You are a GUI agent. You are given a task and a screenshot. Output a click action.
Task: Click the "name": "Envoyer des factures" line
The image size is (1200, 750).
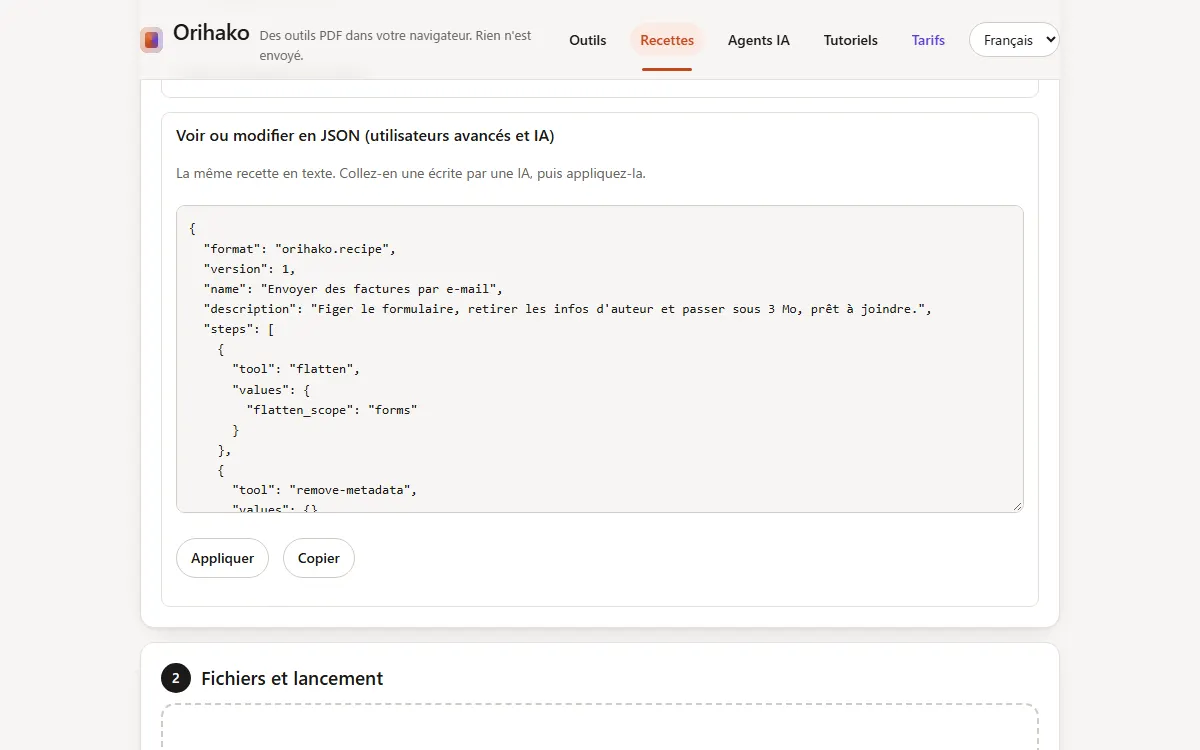[353, 289]
